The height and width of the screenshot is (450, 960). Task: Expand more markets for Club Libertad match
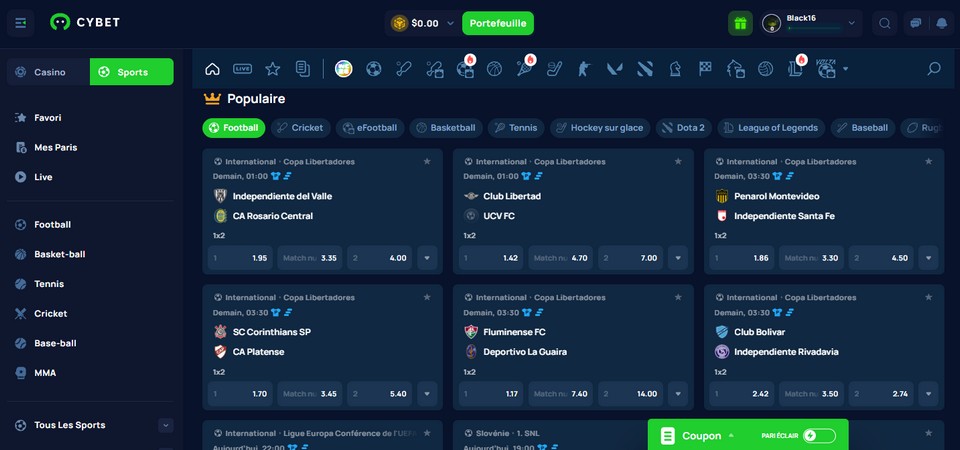pyautogui.click(x=678, y=258)
